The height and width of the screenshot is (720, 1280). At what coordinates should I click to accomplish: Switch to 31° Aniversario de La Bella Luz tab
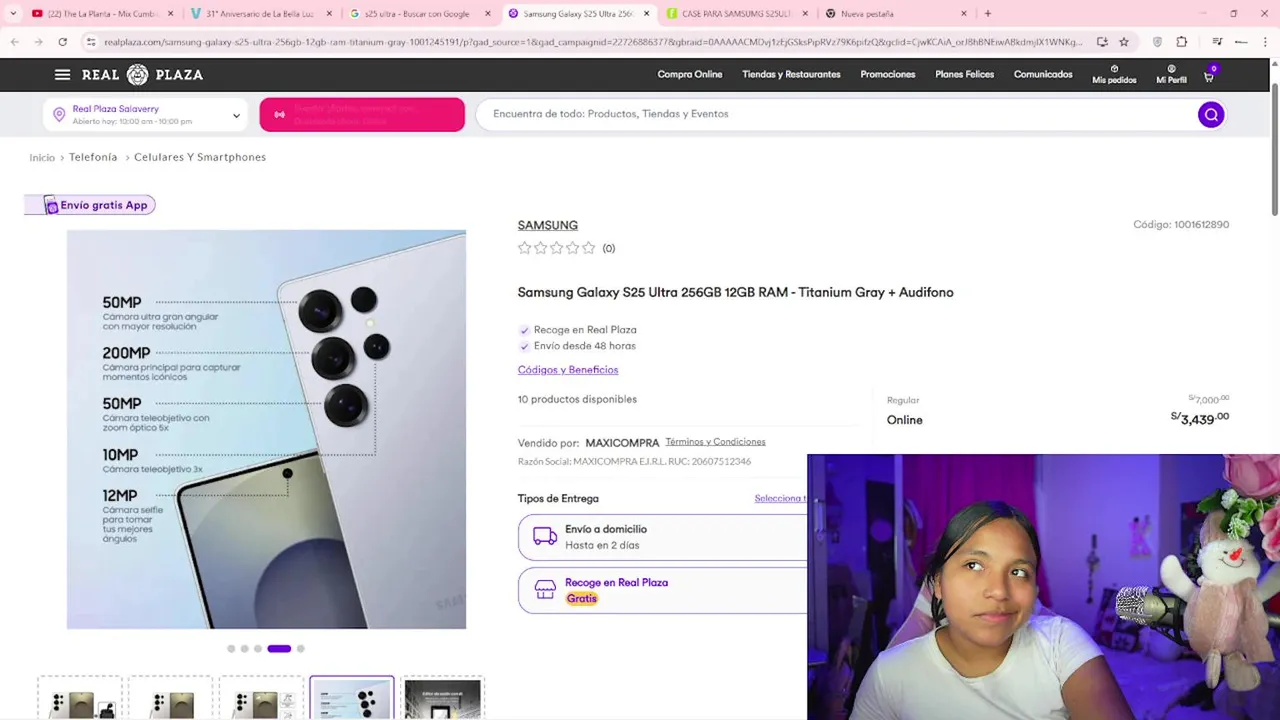(262, 14)
